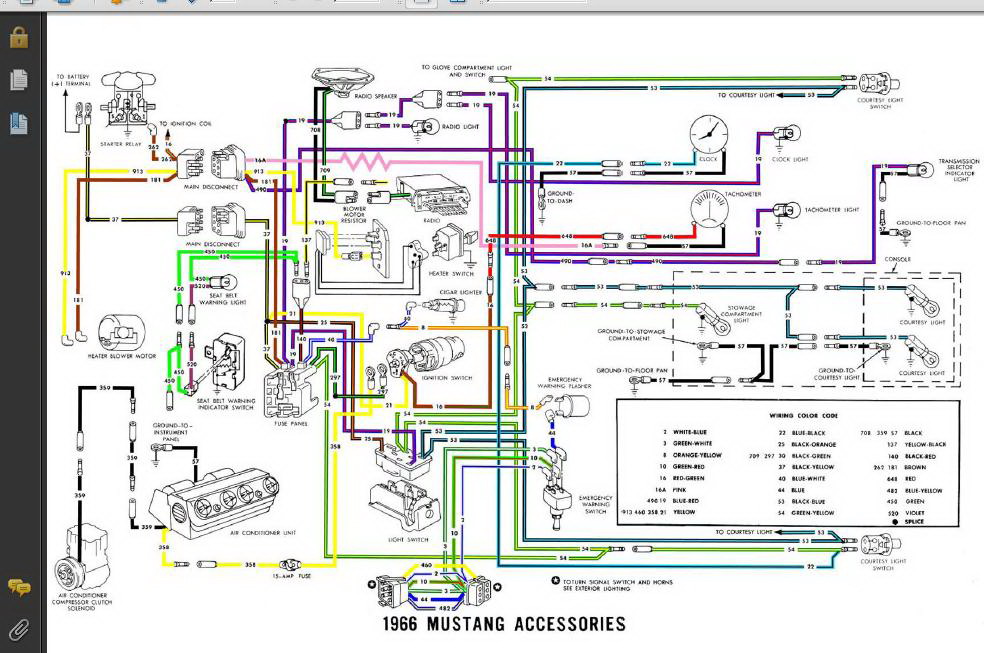Select 'TO BATTERY (+) TERMINAL' label
The height and width of the screenshot is (653, 984).
pyautogui.click(x=73, y=80)
